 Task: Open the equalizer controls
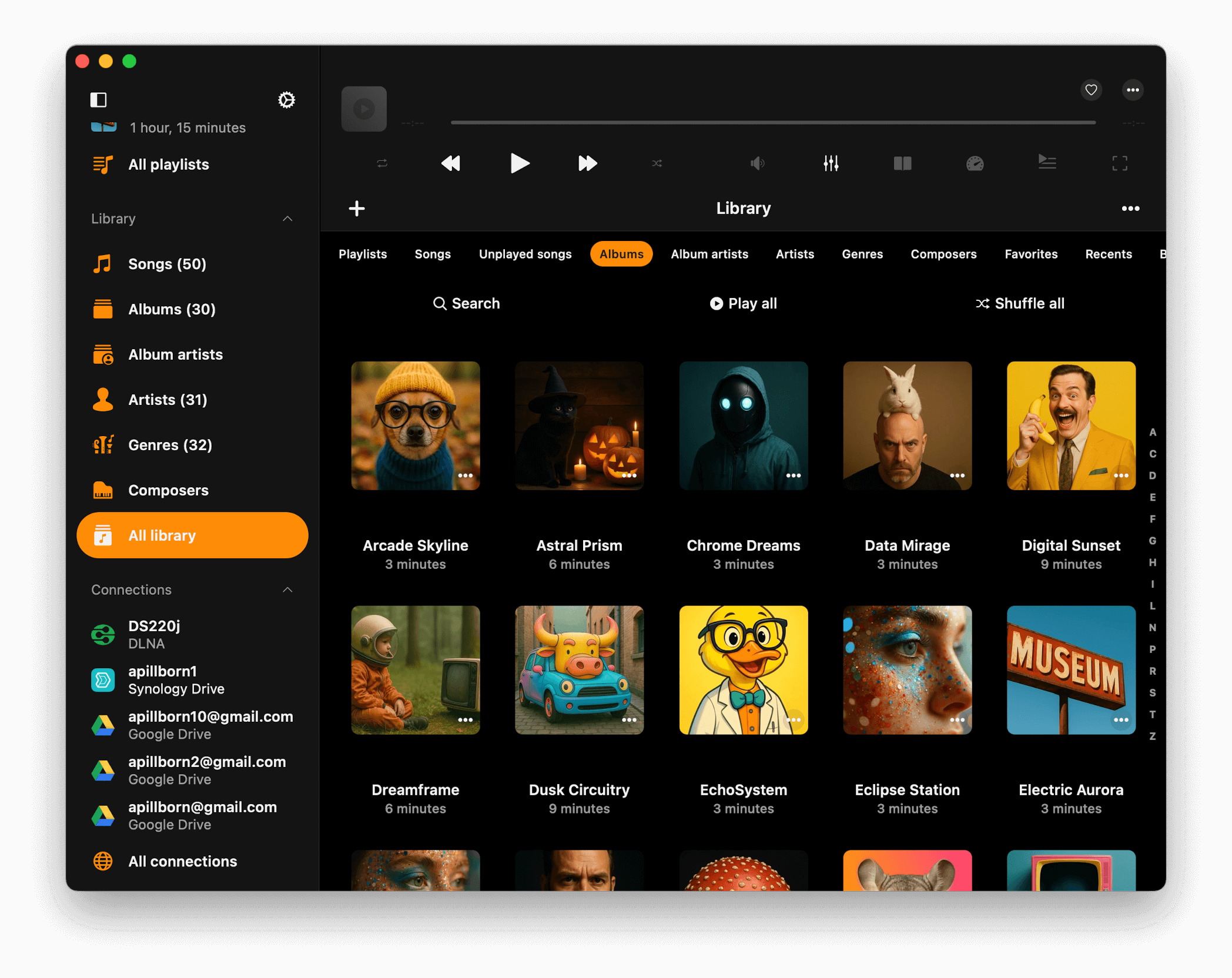click(x=831, y=163)
